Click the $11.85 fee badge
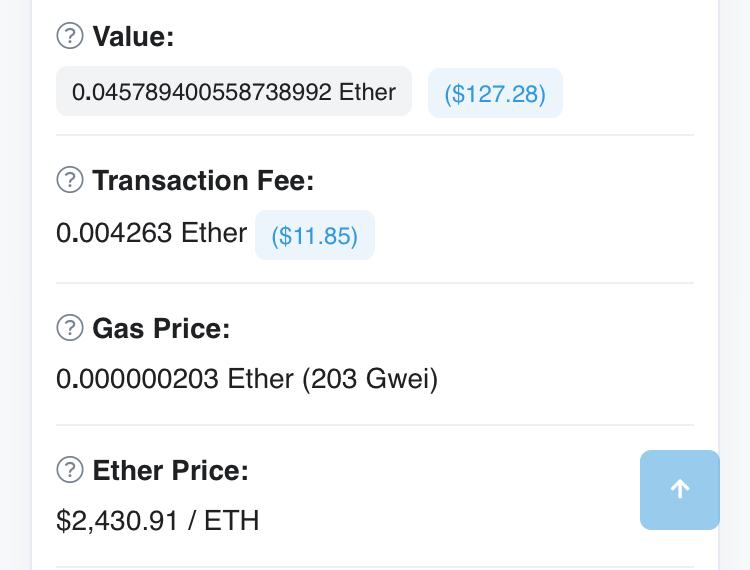Viewport: 750px width, 570px height. pyautogui.click(x=314, y=235)
